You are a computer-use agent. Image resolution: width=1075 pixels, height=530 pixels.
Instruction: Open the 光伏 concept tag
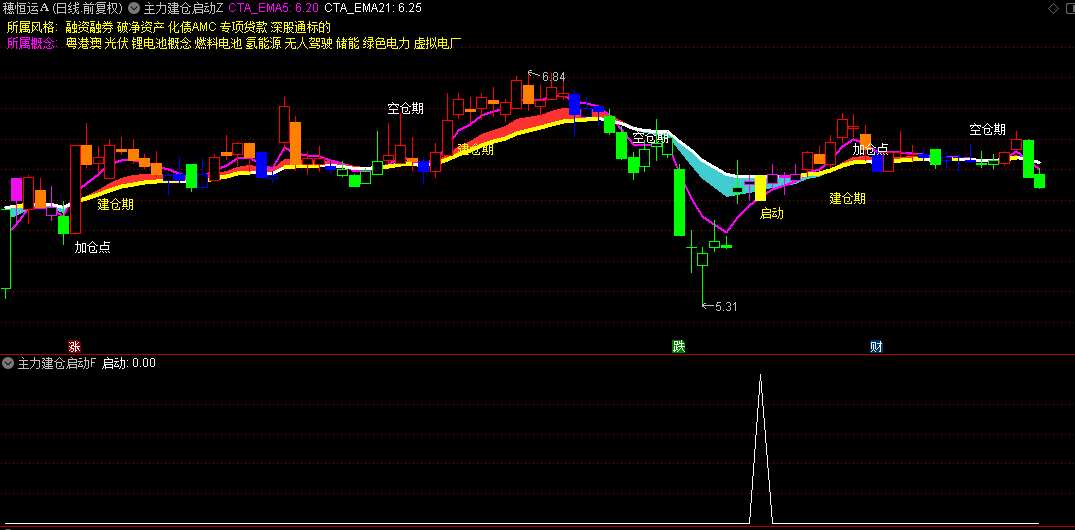[116, 45]
